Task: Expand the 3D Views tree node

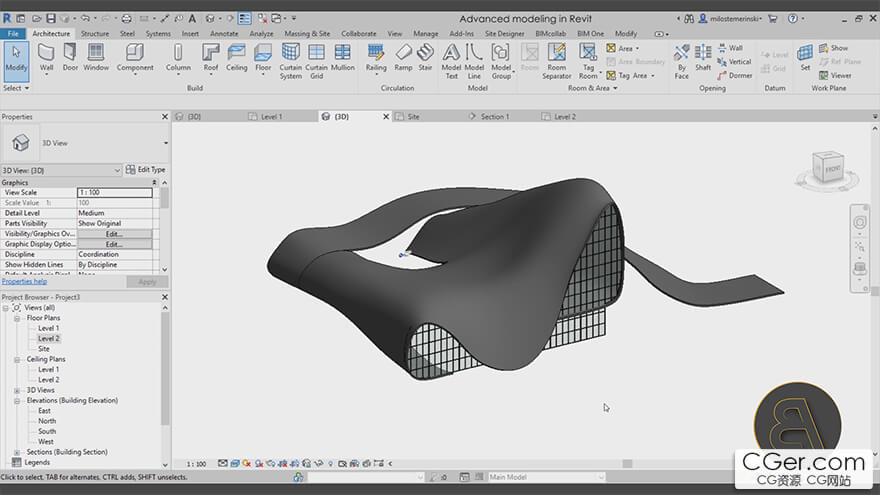Action: (17, 390)
